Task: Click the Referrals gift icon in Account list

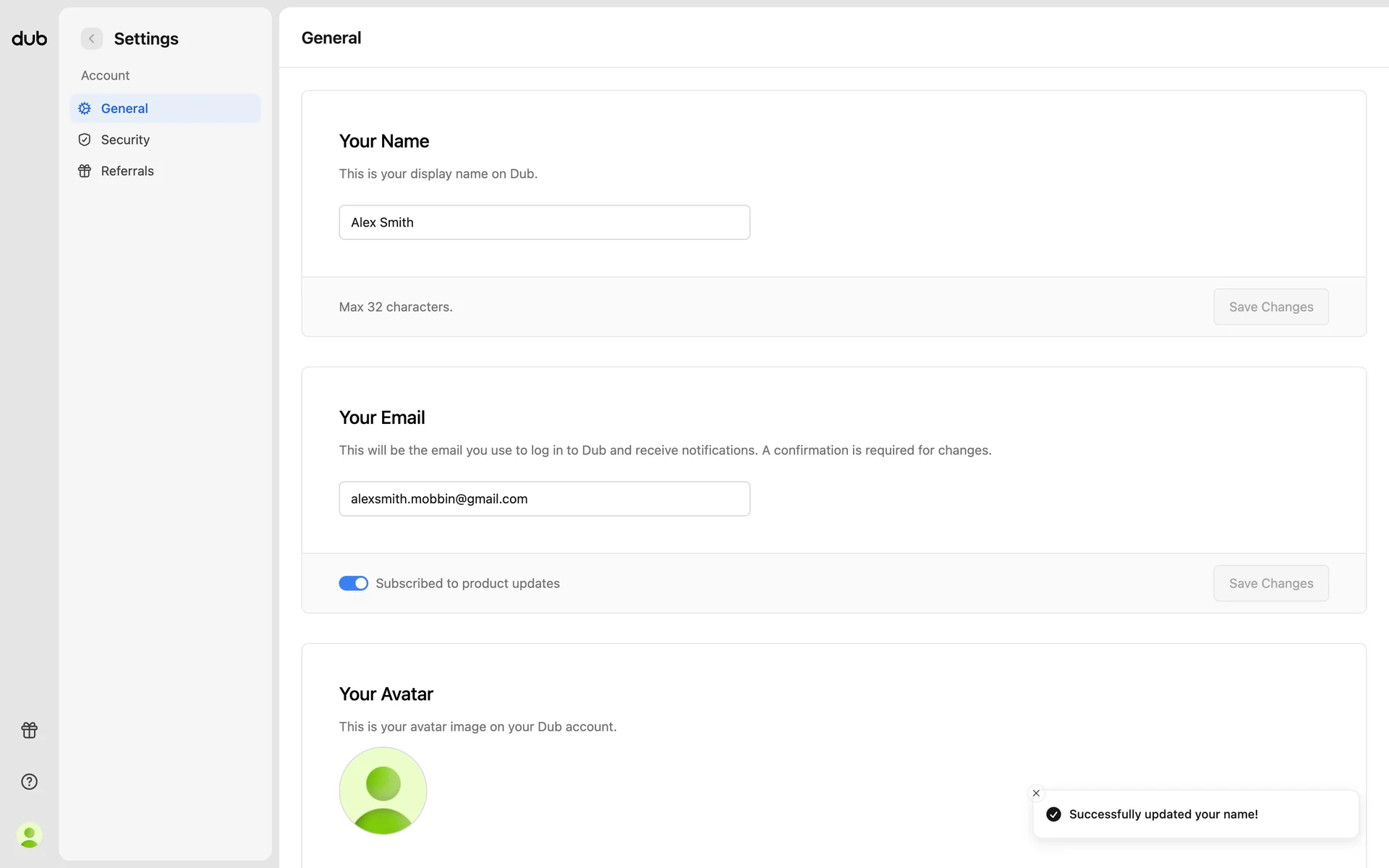Action: (x=85, y=171)
